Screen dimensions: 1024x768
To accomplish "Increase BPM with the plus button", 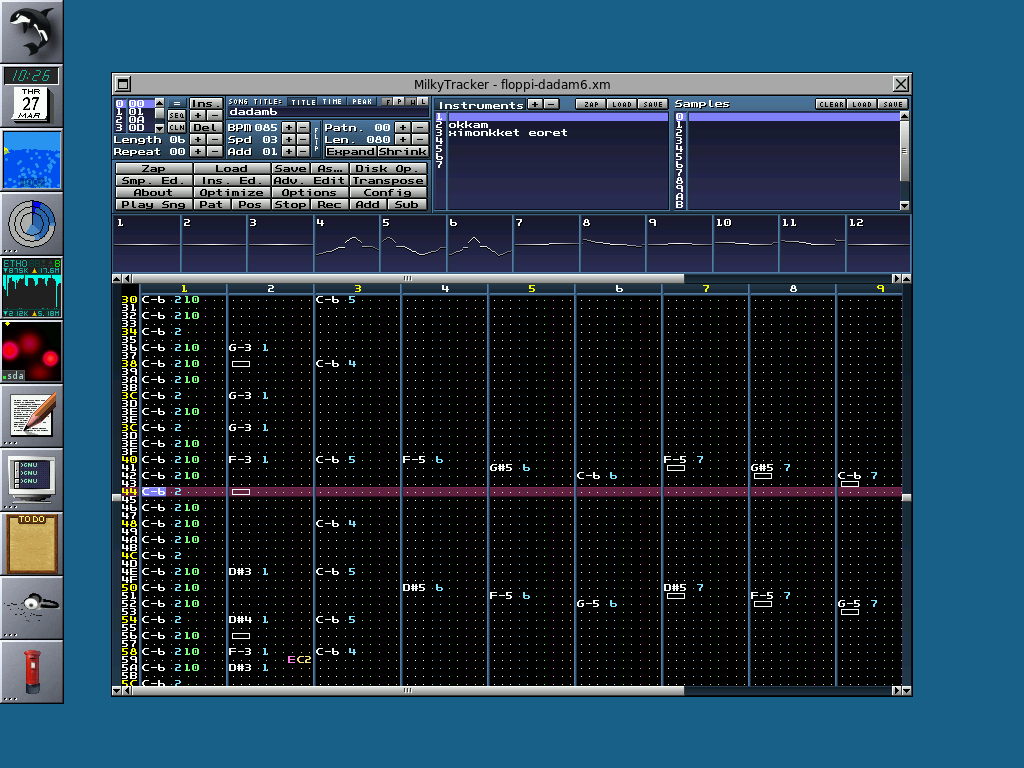I will click(288, 127).
